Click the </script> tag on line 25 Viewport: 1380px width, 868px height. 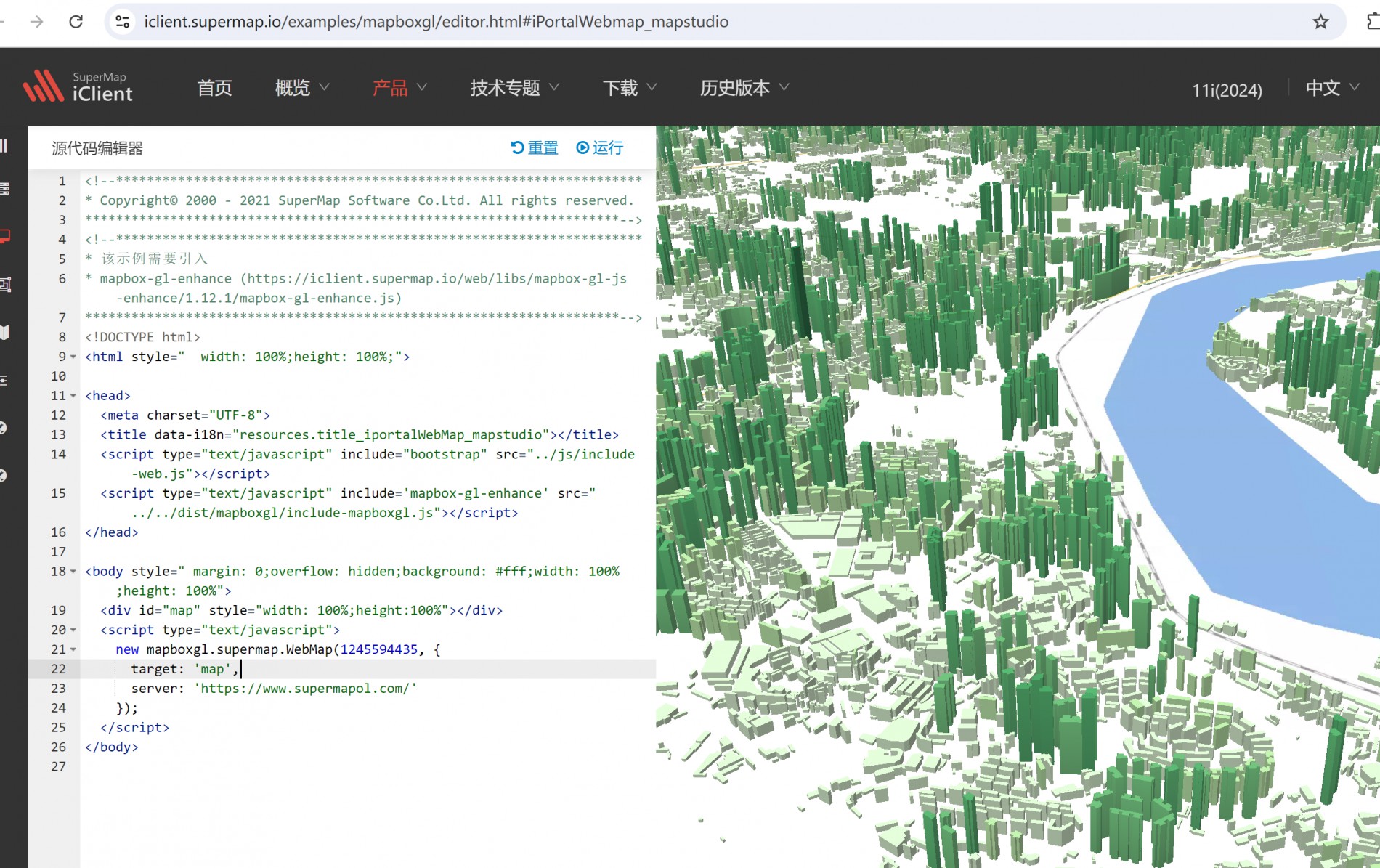coord(134,728)
